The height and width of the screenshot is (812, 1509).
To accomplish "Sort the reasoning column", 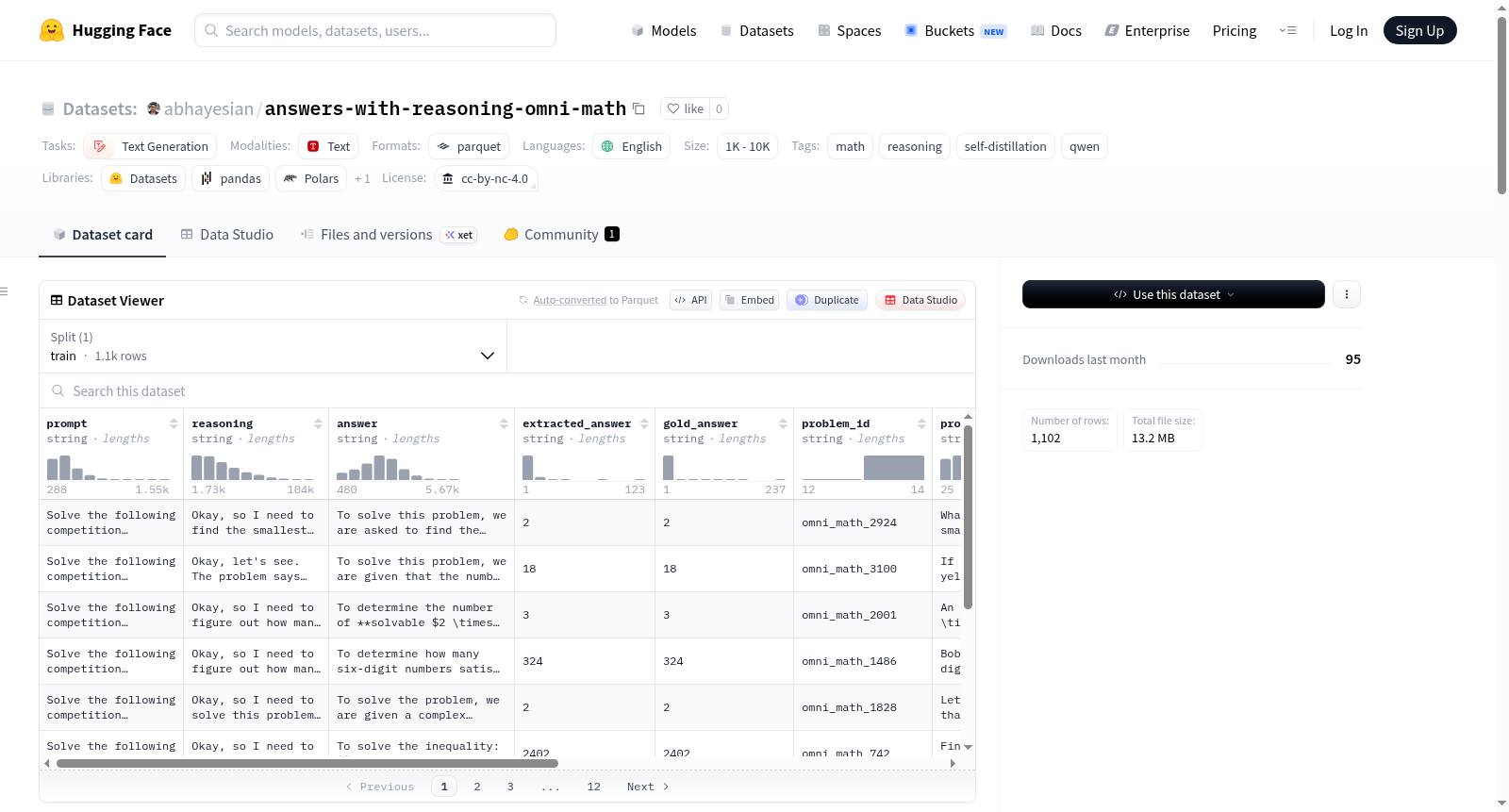I will click(318, 423).
